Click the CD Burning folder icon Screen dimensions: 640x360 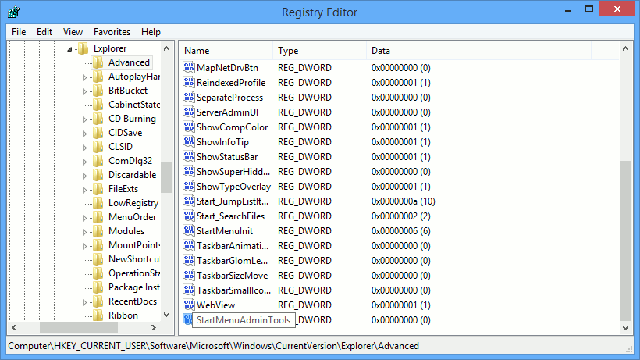pos(98,119)
